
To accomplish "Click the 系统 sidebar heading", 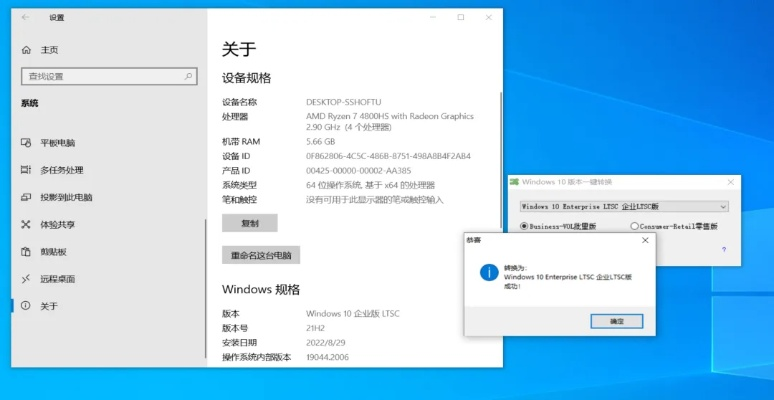I will point(29,103).
